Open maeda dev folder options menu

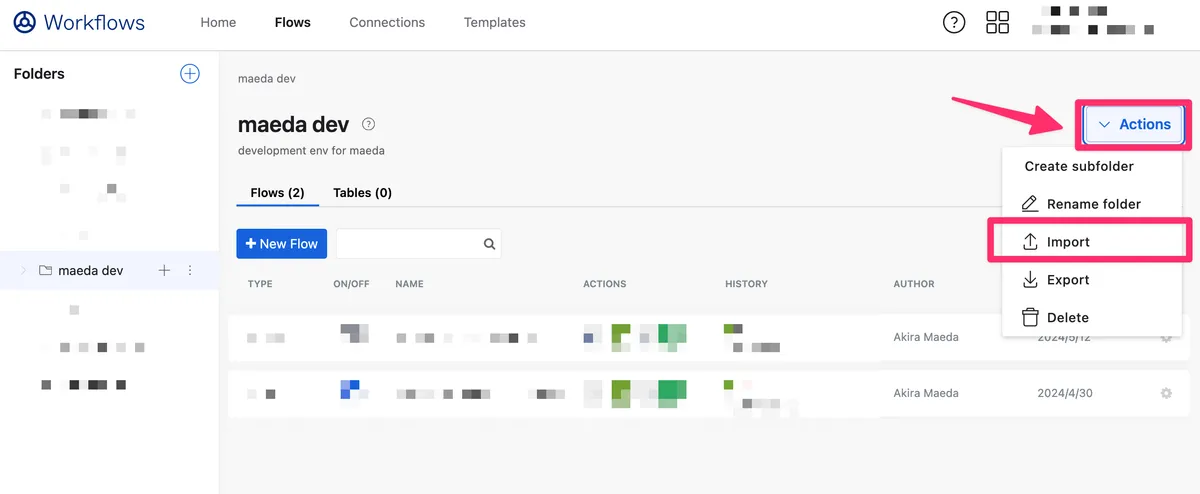(190, 270)
